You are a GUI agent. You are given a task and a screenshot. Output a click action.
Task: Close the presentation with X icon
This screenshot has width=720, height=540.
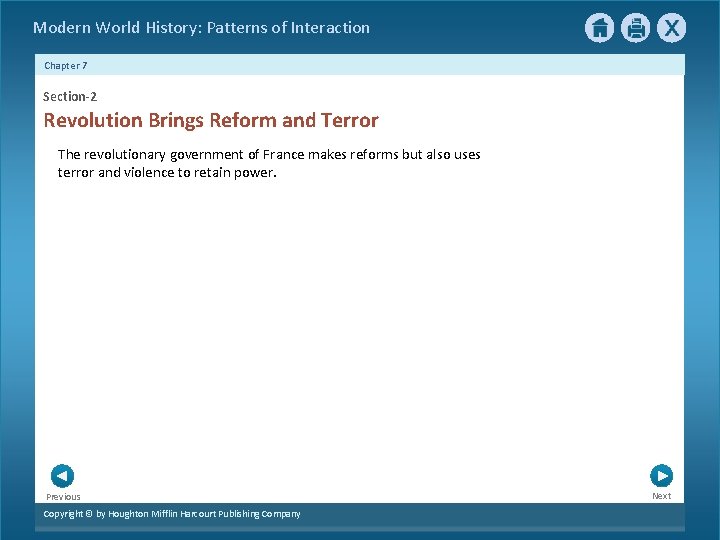coord(671,28)
